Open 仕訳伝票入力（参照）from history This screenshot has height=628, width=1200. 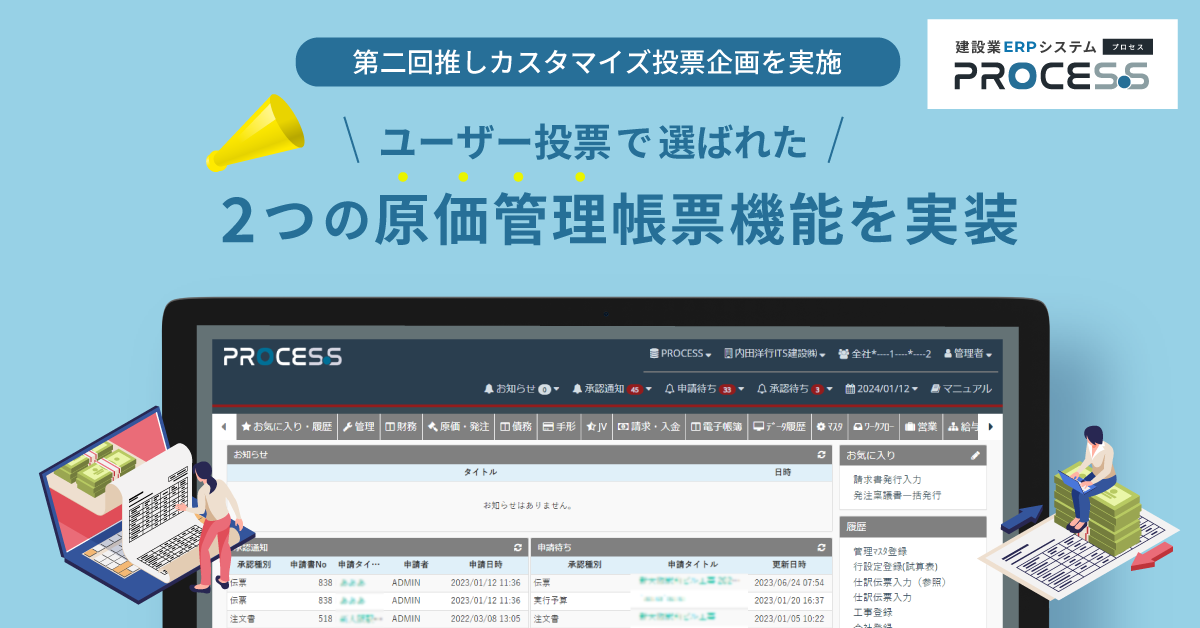point(899,581)
